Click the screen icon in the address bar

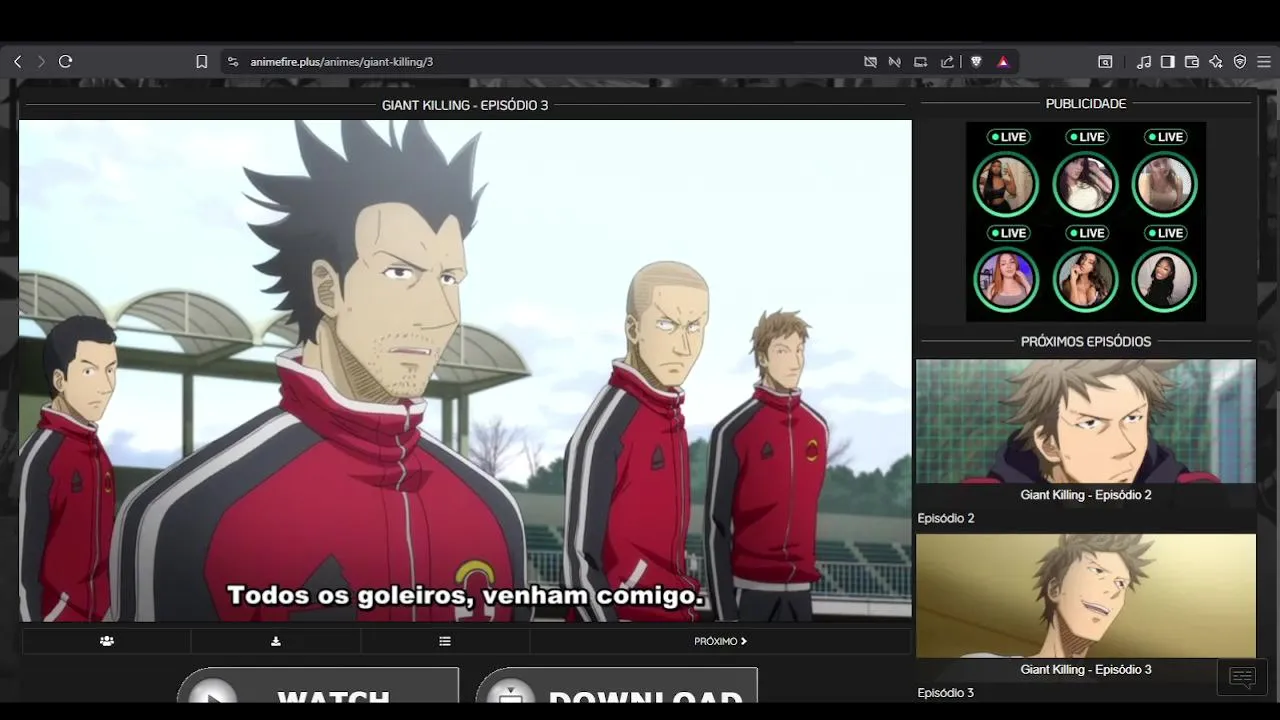pos(921,62)
